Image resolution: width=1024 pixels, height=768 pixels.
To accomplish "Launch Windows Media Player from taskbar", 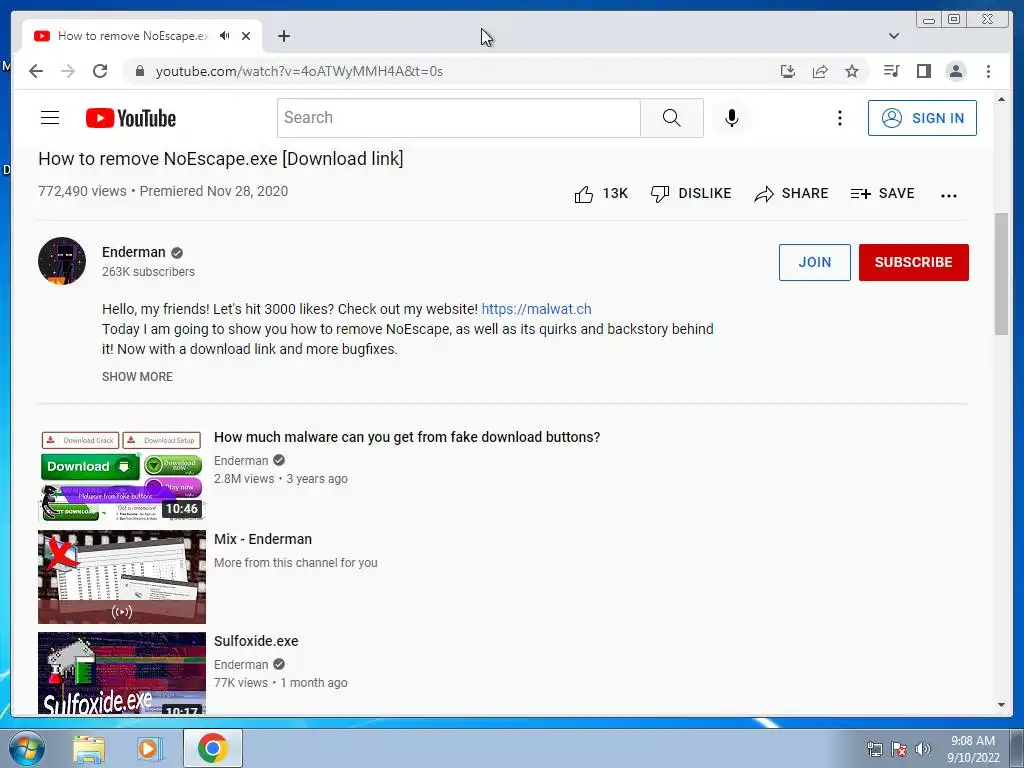I will pyautogui.click(x=149, y=748).
